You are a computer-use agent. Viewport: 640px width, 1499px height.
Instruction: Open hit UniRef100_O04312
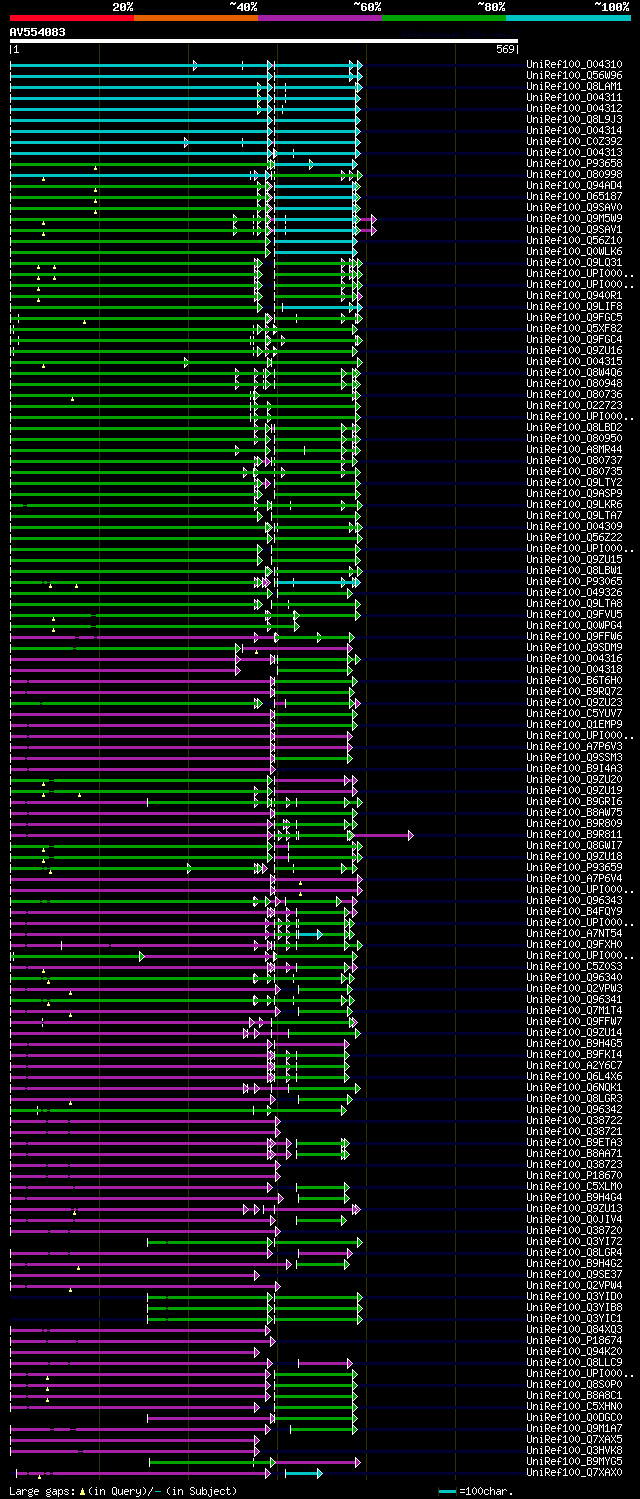coord(574,108)
